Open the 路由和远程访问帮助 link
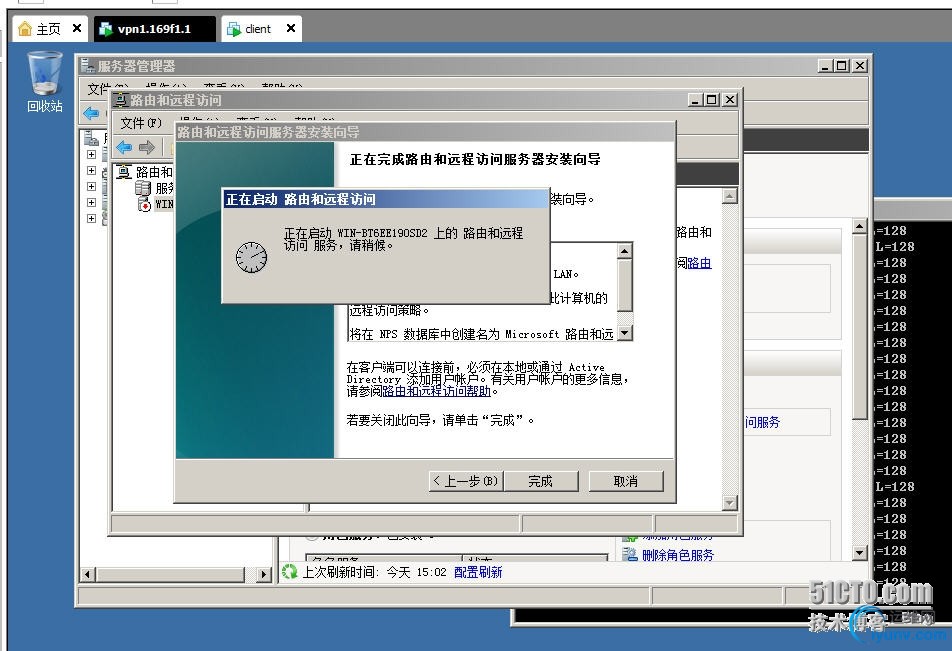 [437, 391]
